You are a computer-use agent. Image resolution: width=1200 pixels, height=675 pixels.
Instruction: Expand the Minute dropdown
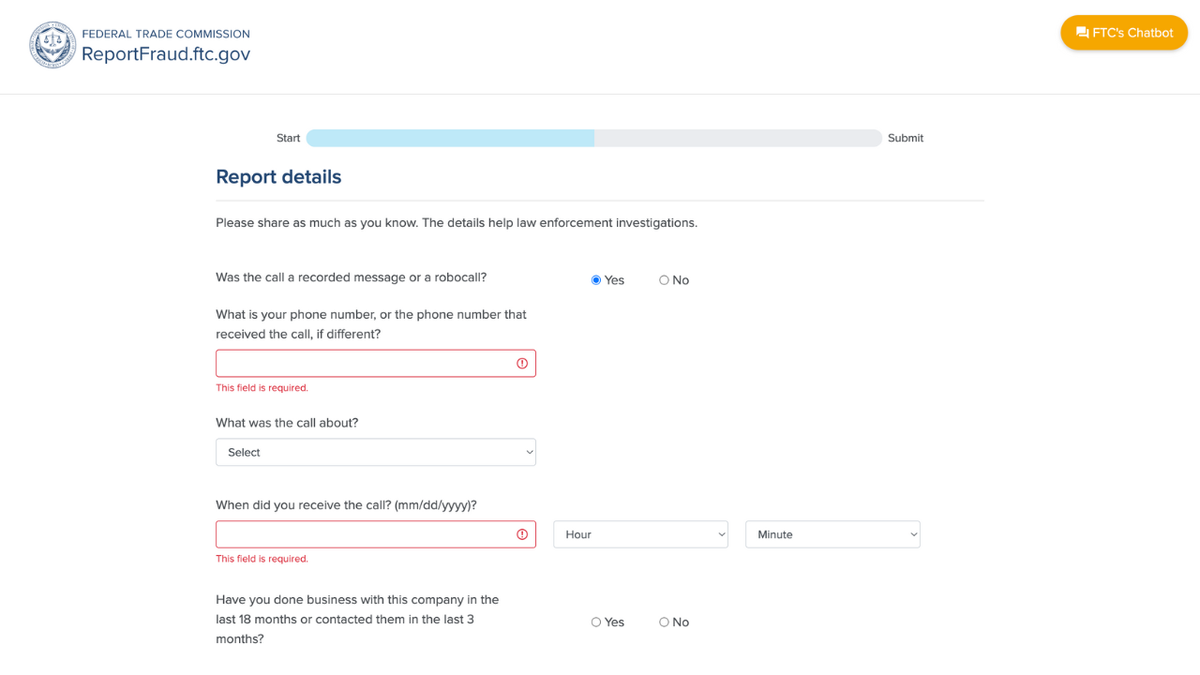[832, 535]
